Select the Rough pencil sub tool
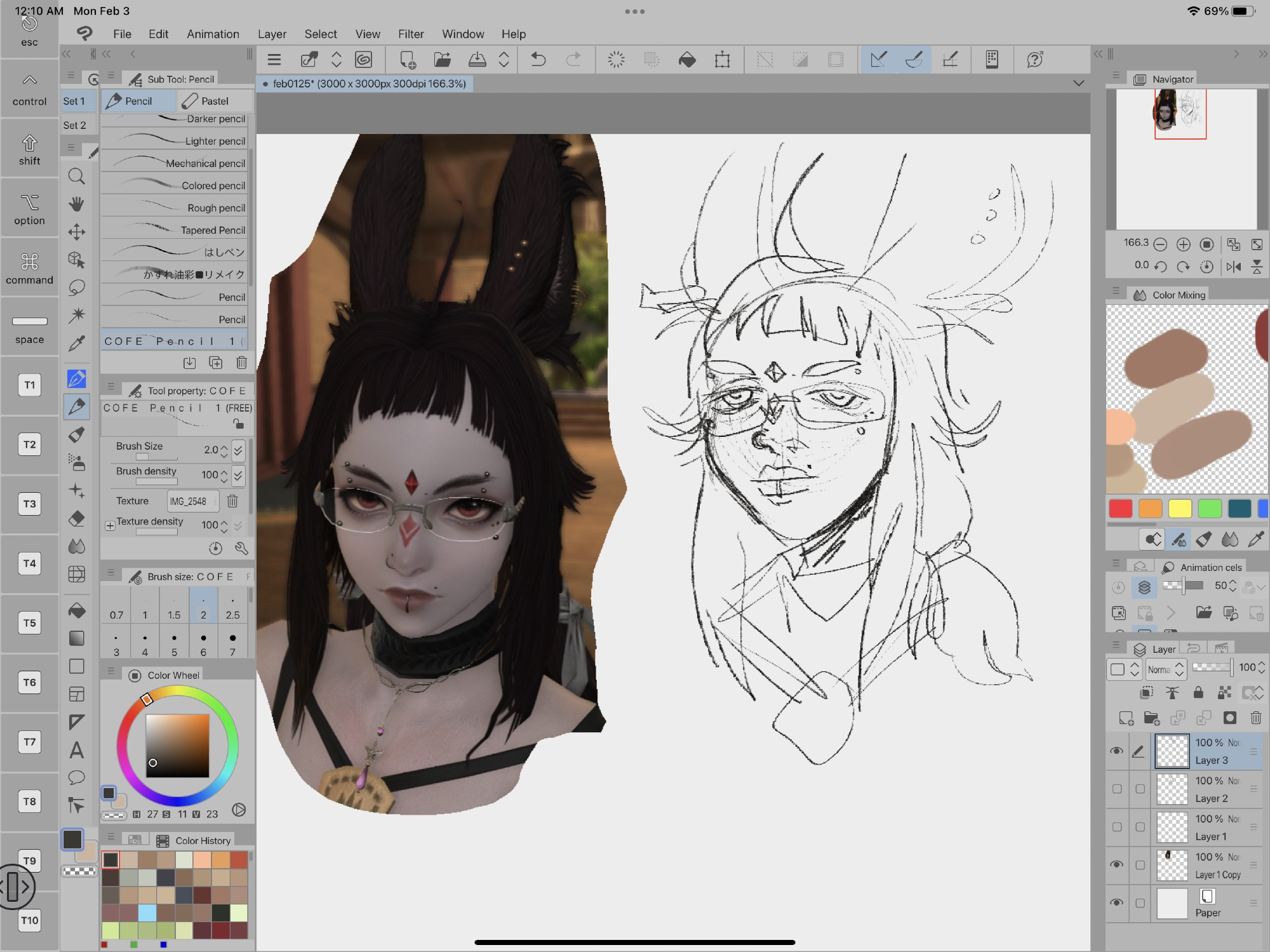Viewport: 1270px width, 952px height. pyautogui.click(x=174, y=208)
